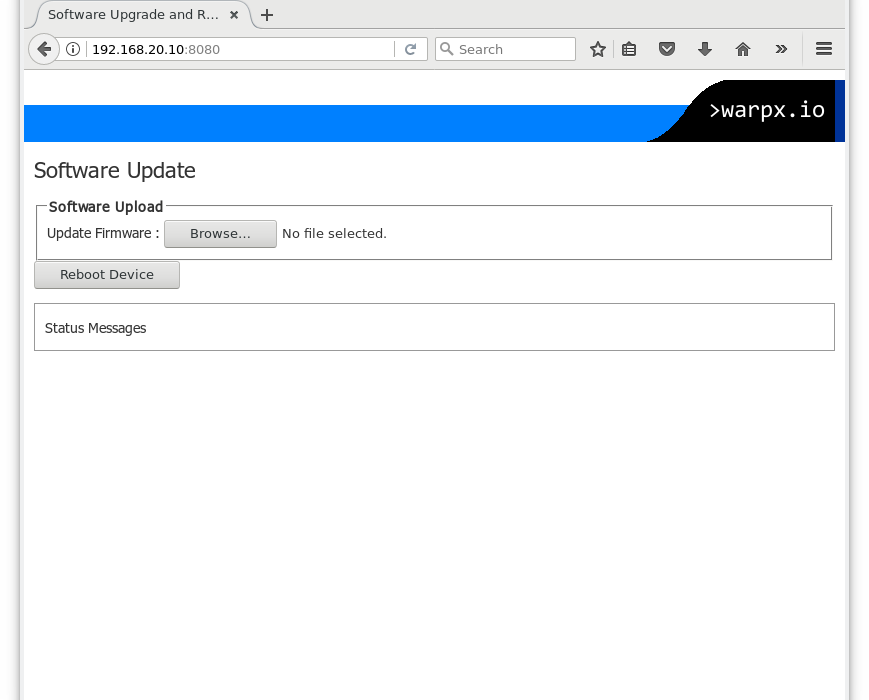Click the magnifier icon in search bar
Viewport: 869px width, 700px height.
pyautogui.click(x=447, y=49)
